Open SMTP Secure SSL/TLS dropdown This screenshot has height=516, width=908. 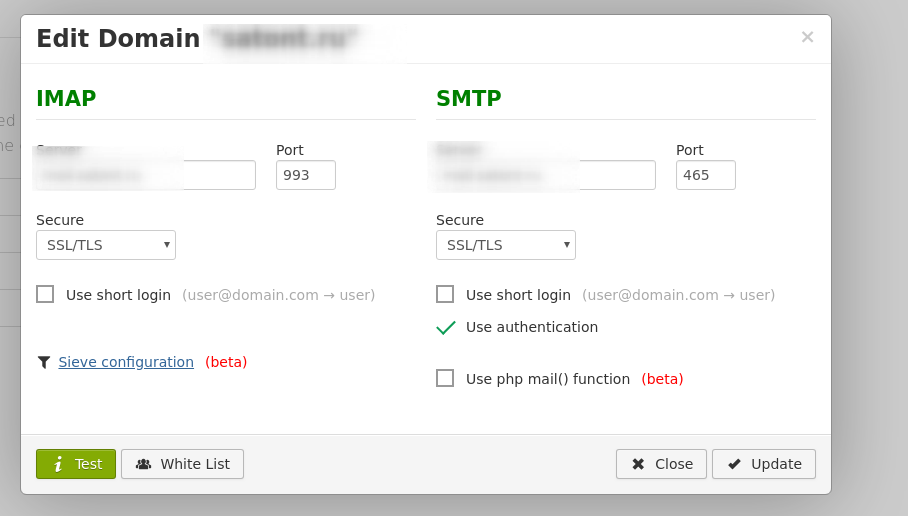[x=506, y=245]
